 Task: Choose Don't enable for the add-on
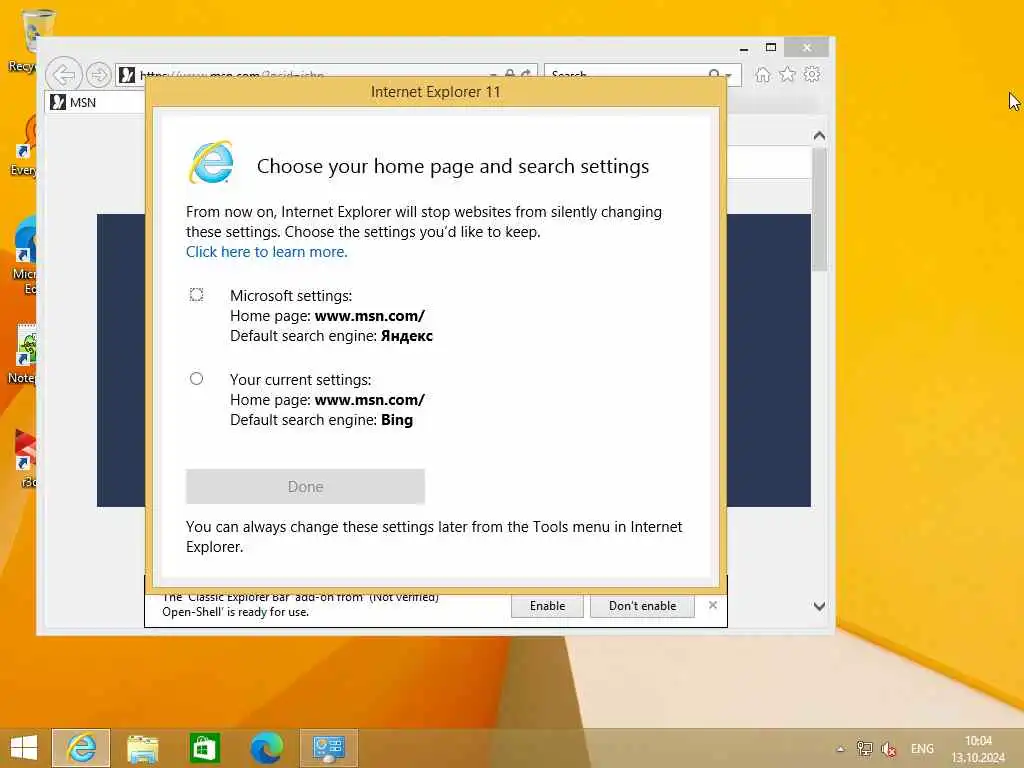tap(642, 606)
